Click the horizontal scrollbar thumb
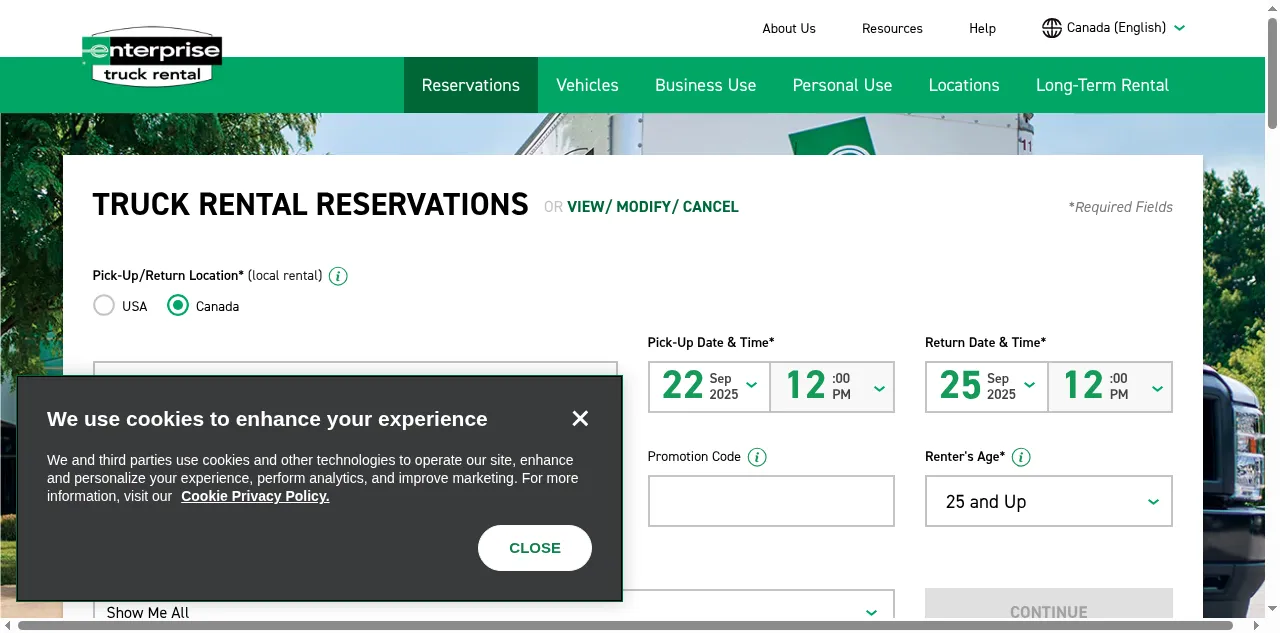This screenshot has height=633, width=1280. (625, 626)
